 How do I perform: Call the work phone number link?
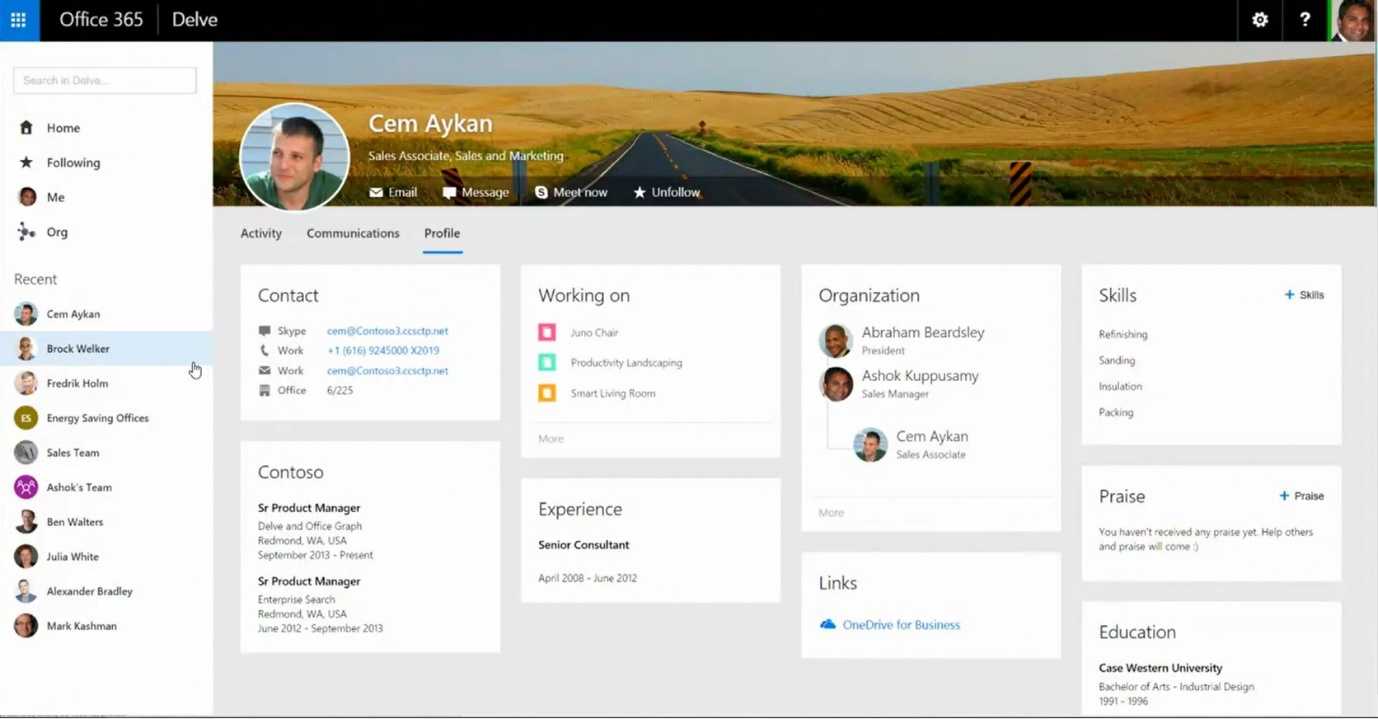(x=383, y=351)
